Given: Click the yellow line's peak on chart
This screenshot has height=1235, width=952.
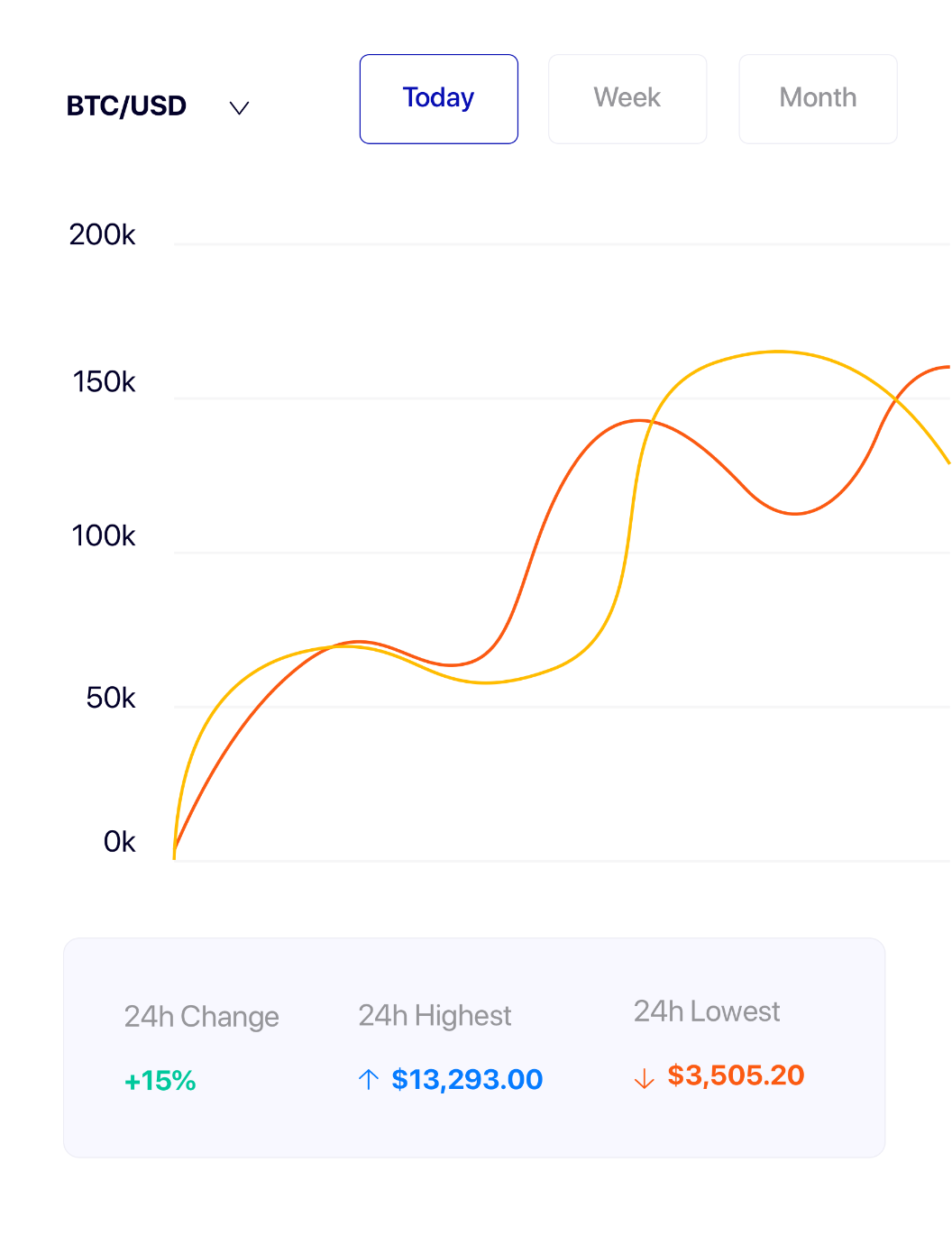Looking at the screenshot, I should pyautogui.click(x=778, y=352).
